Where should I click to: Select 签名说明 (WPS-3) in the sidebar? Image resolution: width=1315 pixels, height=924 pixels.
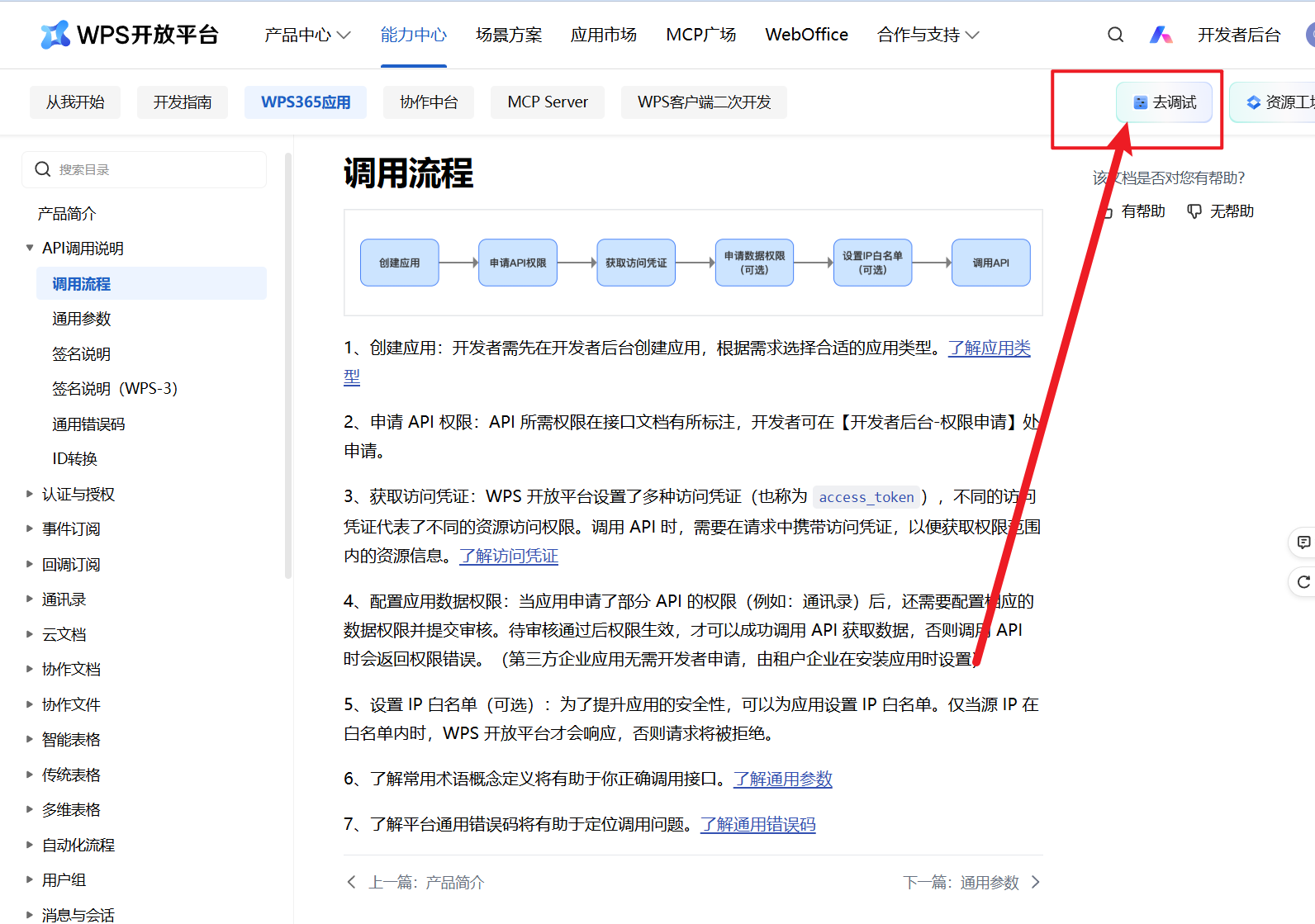pyautogui.click(x=115, y=389)
